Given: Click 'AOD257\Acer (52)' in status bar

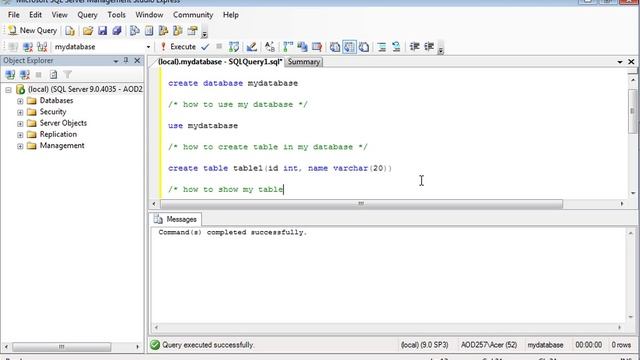Looking at the screenshot, I should (x=489, y=345).
